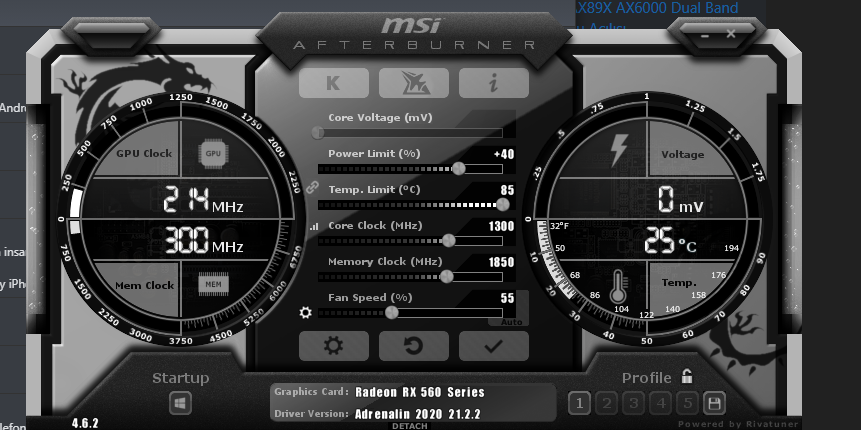Click the 300 MHz memory clock readout

[204, 241]
